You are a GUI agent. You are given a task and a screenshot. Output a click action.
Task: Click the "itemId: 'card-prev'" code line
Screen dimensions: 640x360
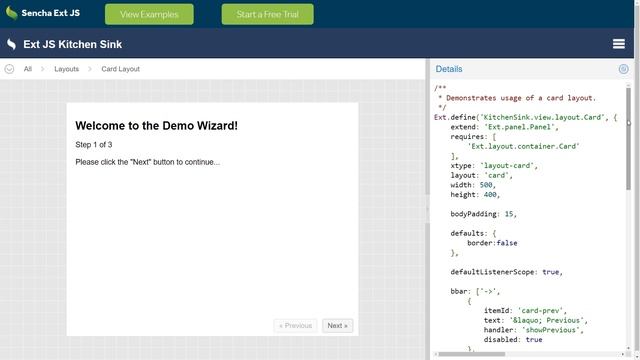(525, 311)
